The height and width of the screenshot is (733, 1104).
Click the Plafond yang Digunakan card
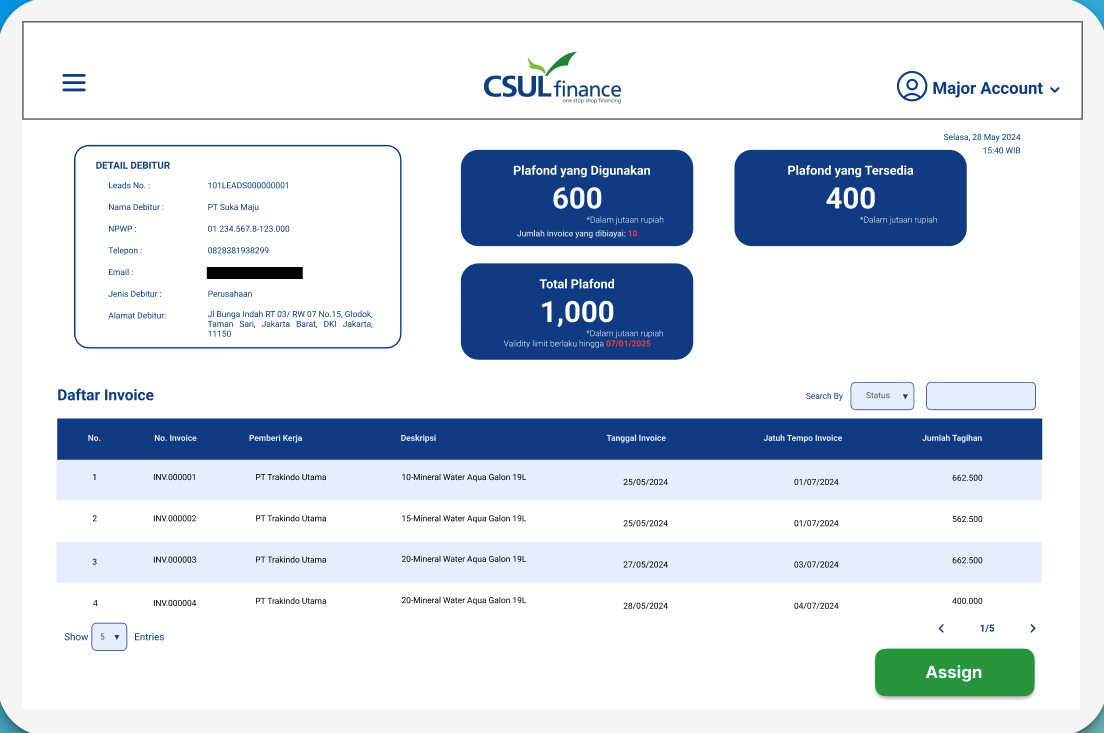[577, 198]
